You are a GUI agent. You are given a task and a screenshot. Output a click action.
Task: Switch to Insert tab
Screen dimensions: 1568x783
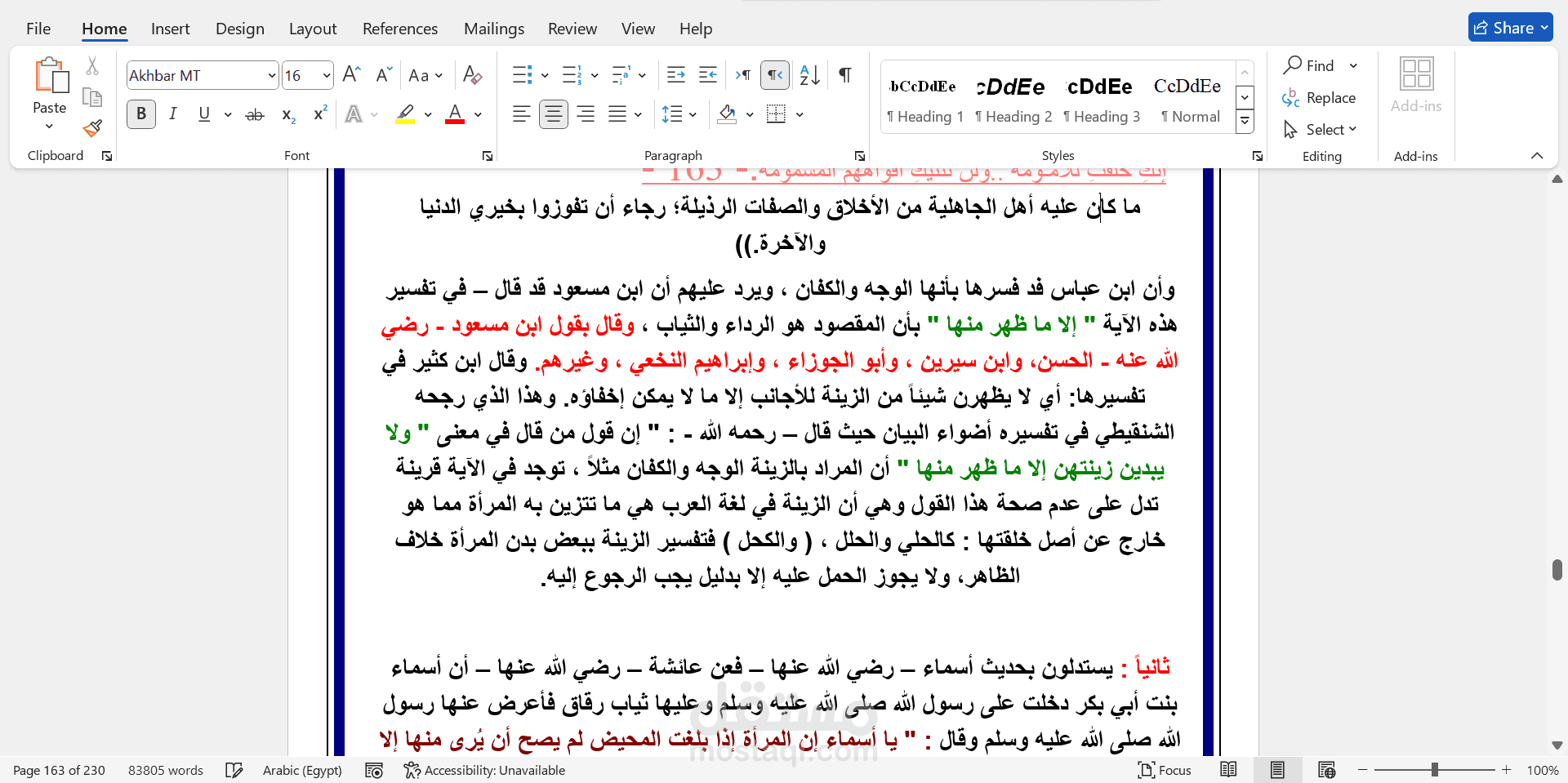(x=170, y=29)
